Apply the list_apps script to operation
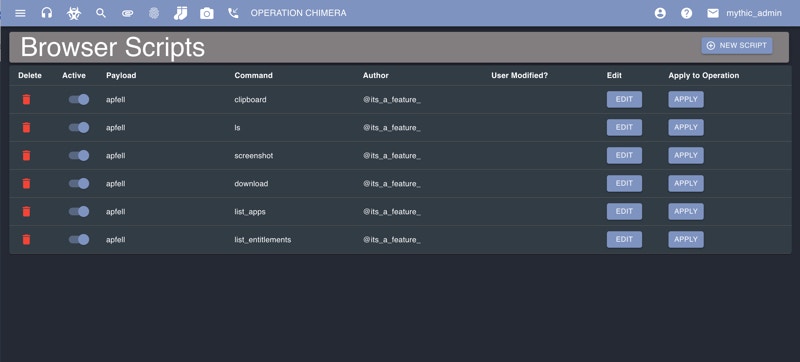 686,212
